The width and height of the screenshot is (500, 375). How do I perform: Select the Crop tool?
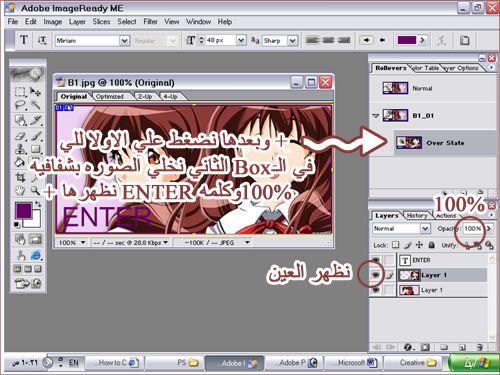point(20,177)
